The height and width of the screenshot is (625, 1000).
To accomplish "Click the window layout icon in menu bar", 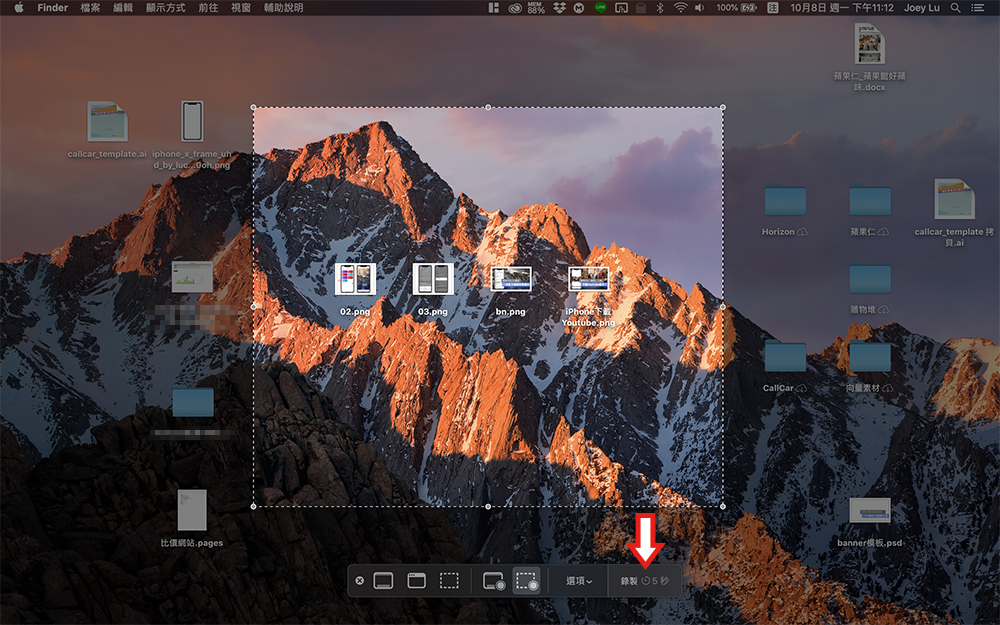I will 493,8.
